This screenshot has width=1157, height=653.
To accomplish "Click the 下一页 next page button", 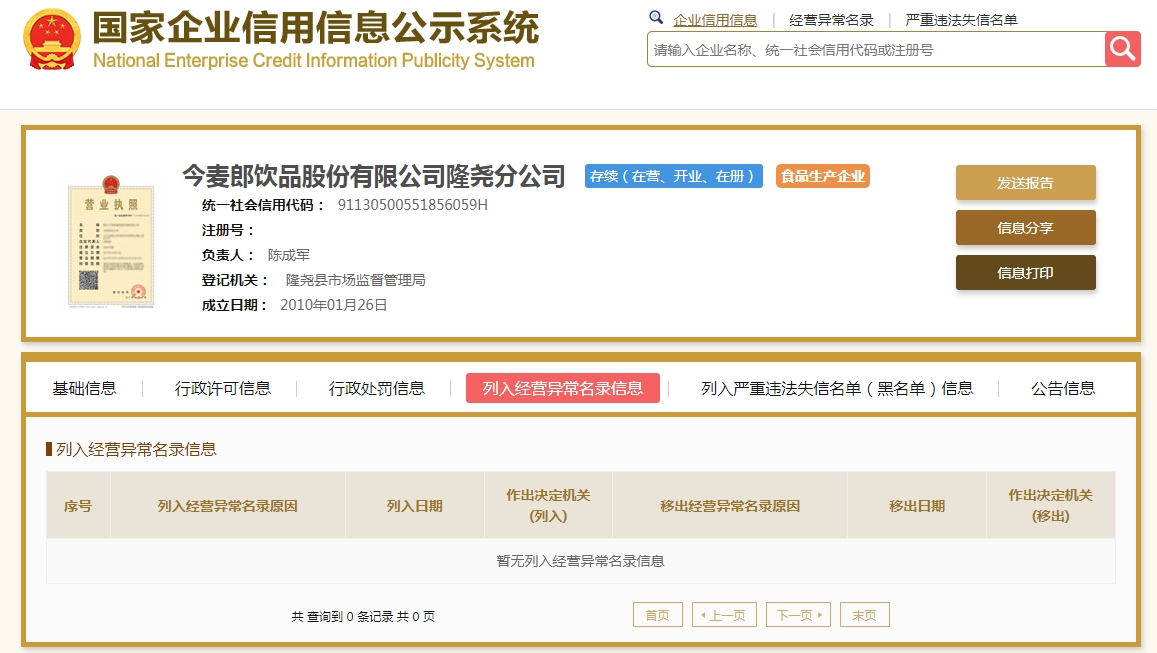I will point(798,615).
